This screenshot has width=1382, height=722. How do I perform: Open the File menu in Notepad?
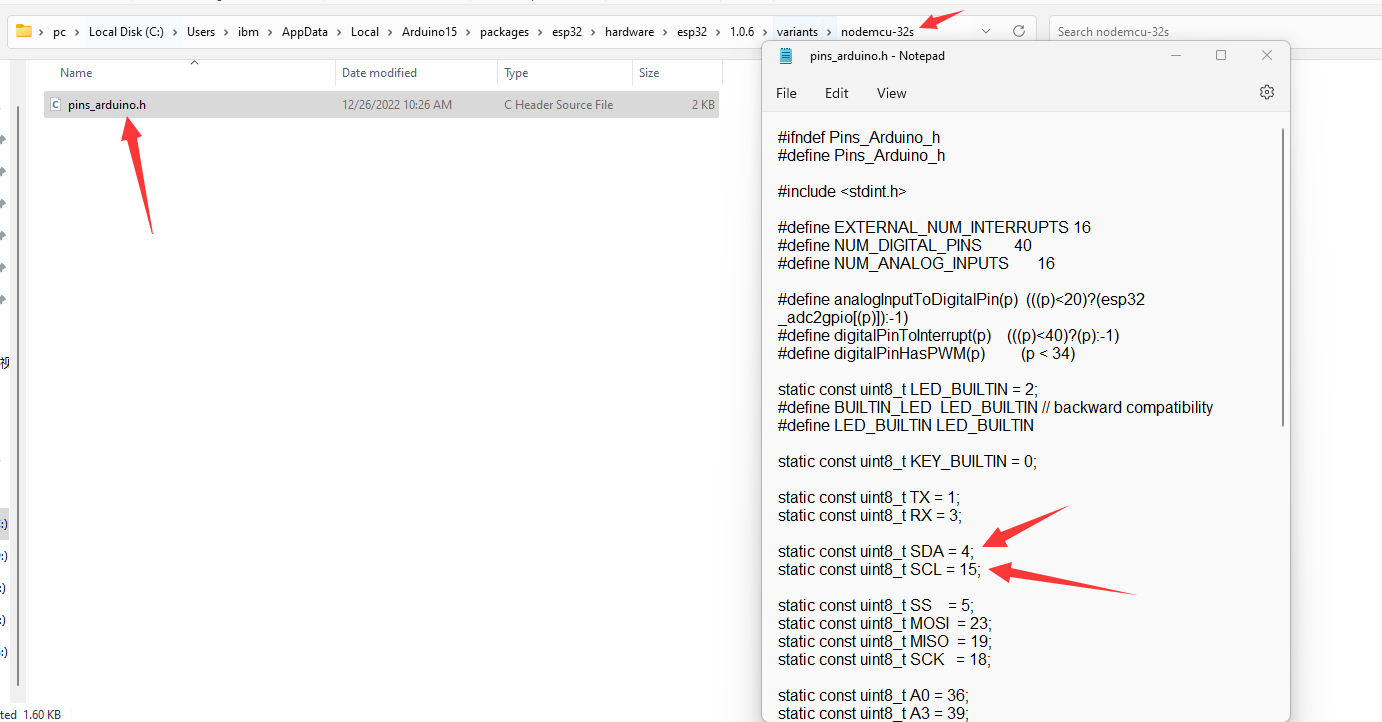(x=786, y=93)
